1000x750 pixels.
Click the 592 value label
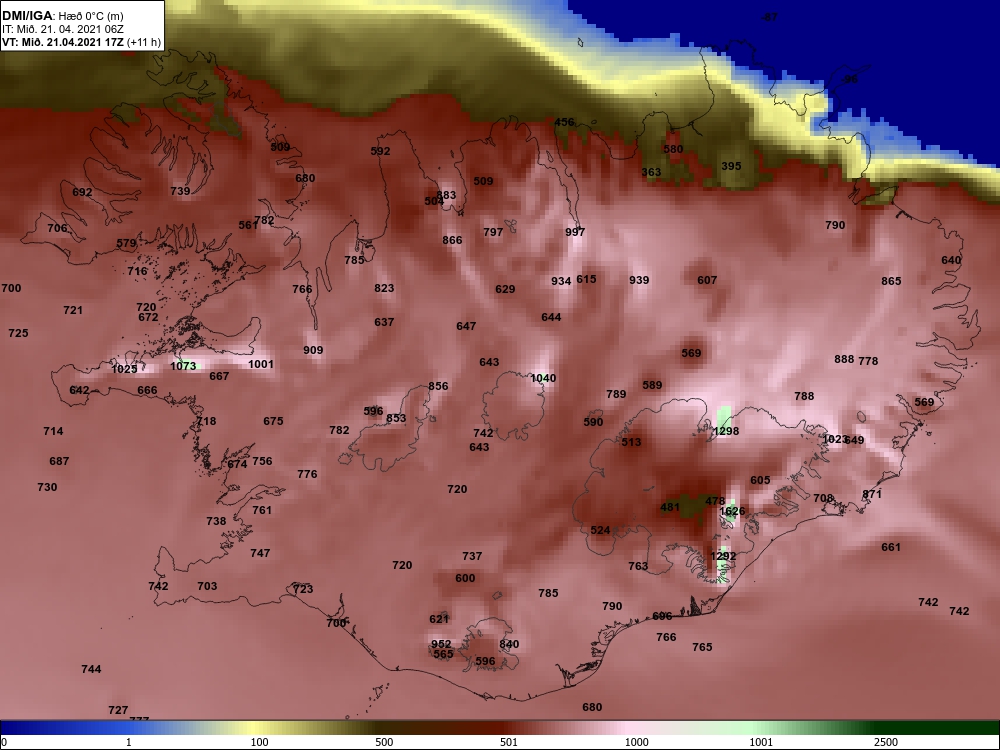(380, 151)
